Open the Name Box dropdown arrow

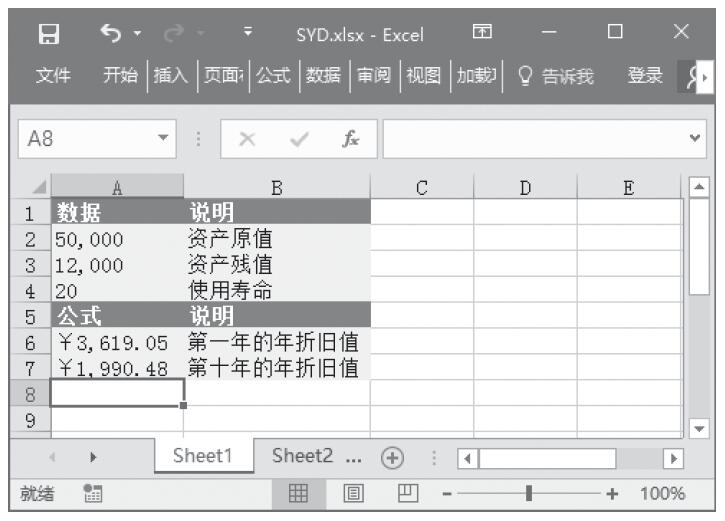[x=163, y=140]
